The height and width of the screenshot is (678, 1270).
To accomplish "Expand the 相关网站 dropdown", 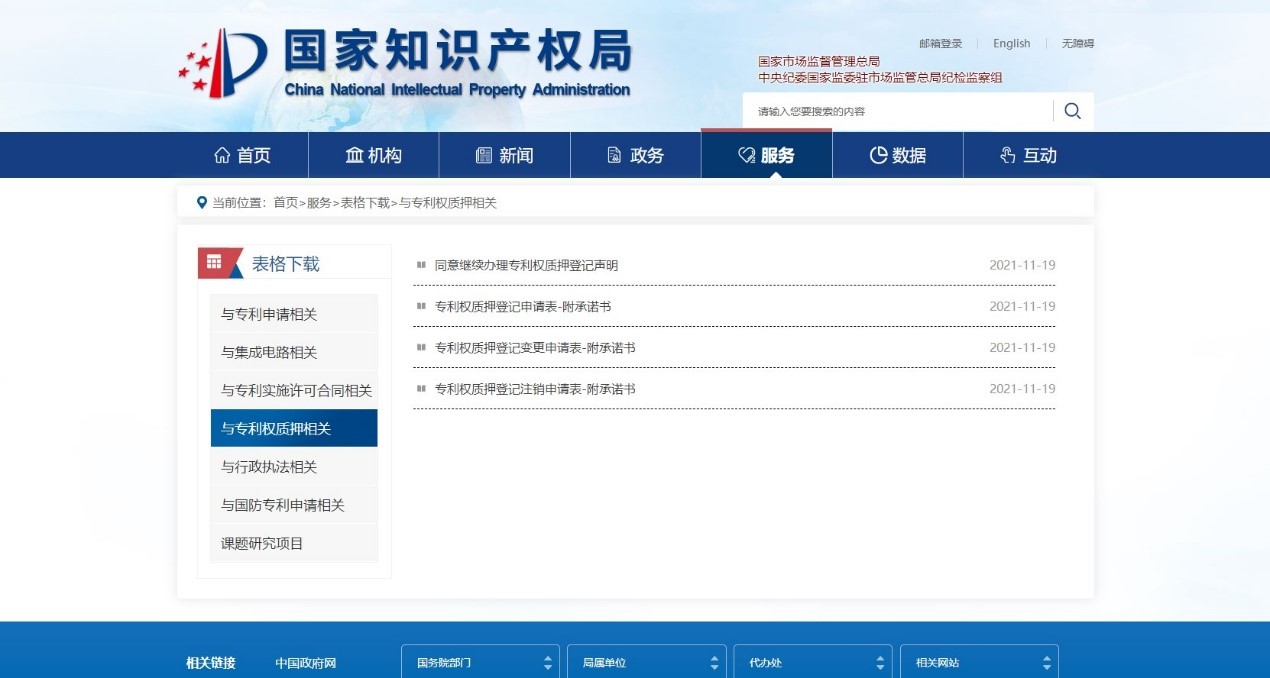I will [x=979, y=662].
